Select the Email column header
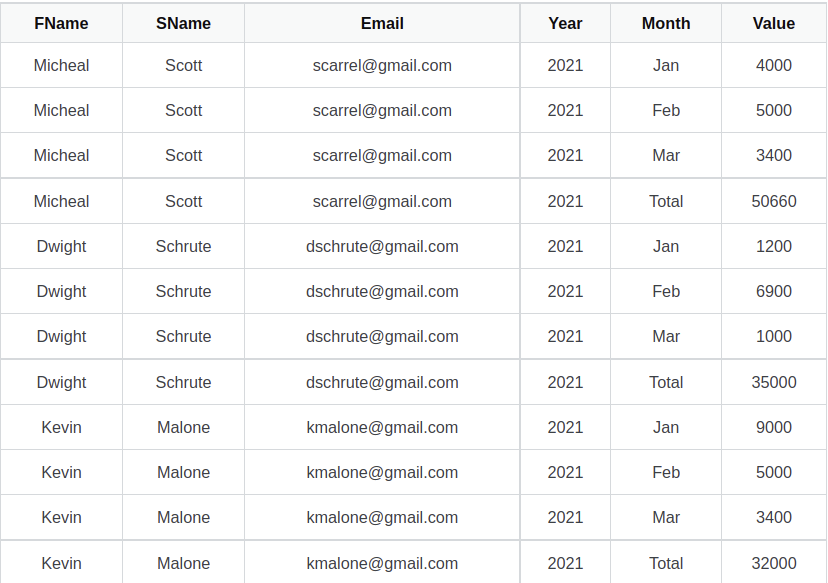 (382, 23)
